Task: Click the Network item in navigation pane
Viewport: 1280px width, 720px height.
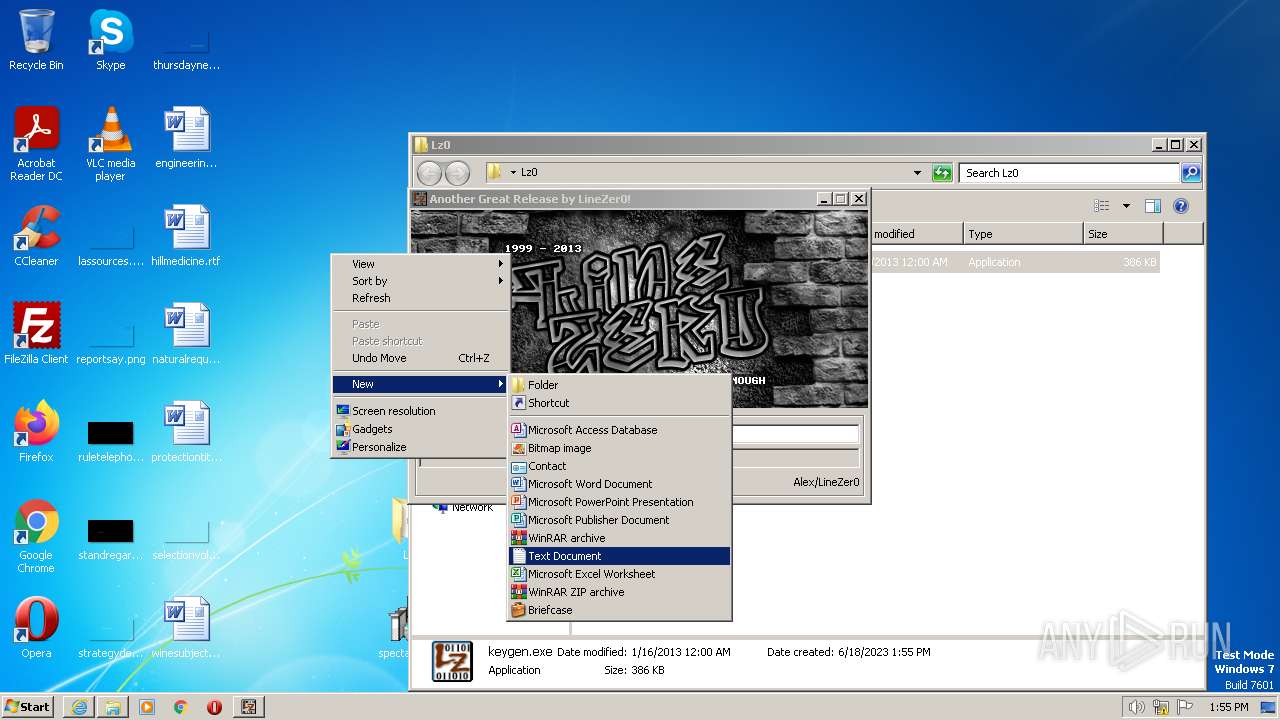Action: pos(472,507)
